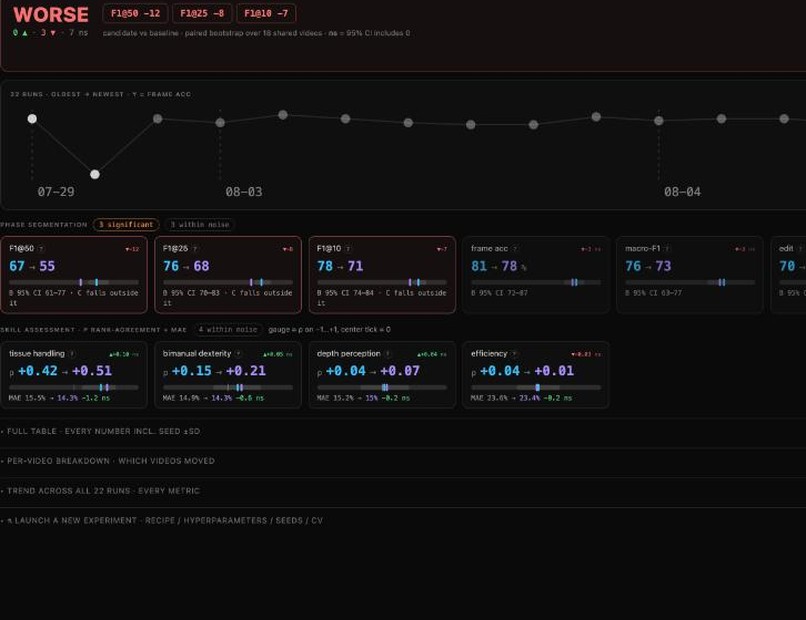
Task: Click the red delta badge on efficiency card
Action: point(586,354)
